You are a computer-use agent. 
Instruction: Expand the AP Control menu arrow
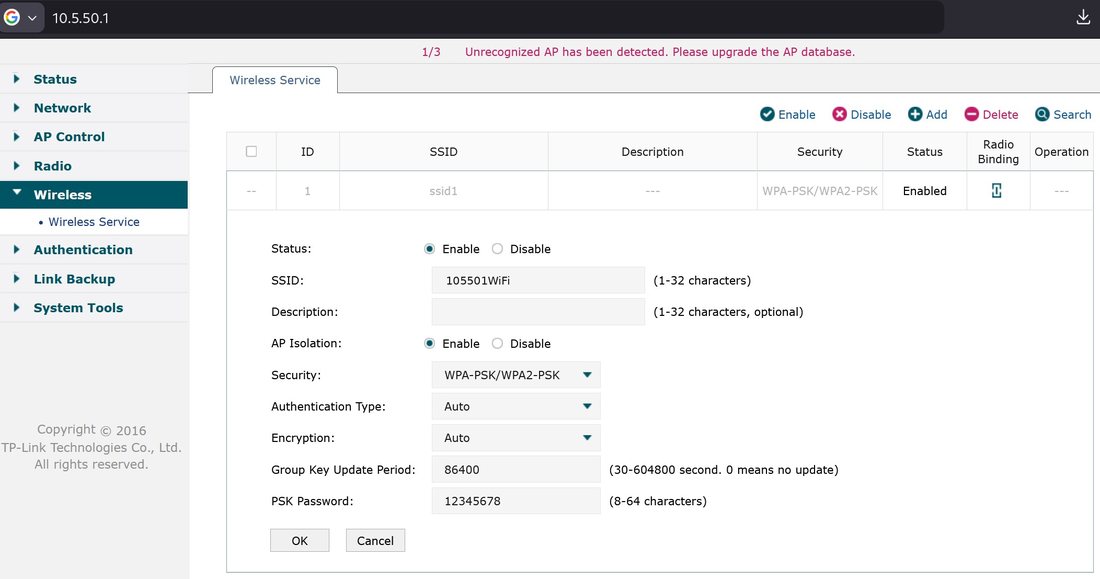[16, 136]
